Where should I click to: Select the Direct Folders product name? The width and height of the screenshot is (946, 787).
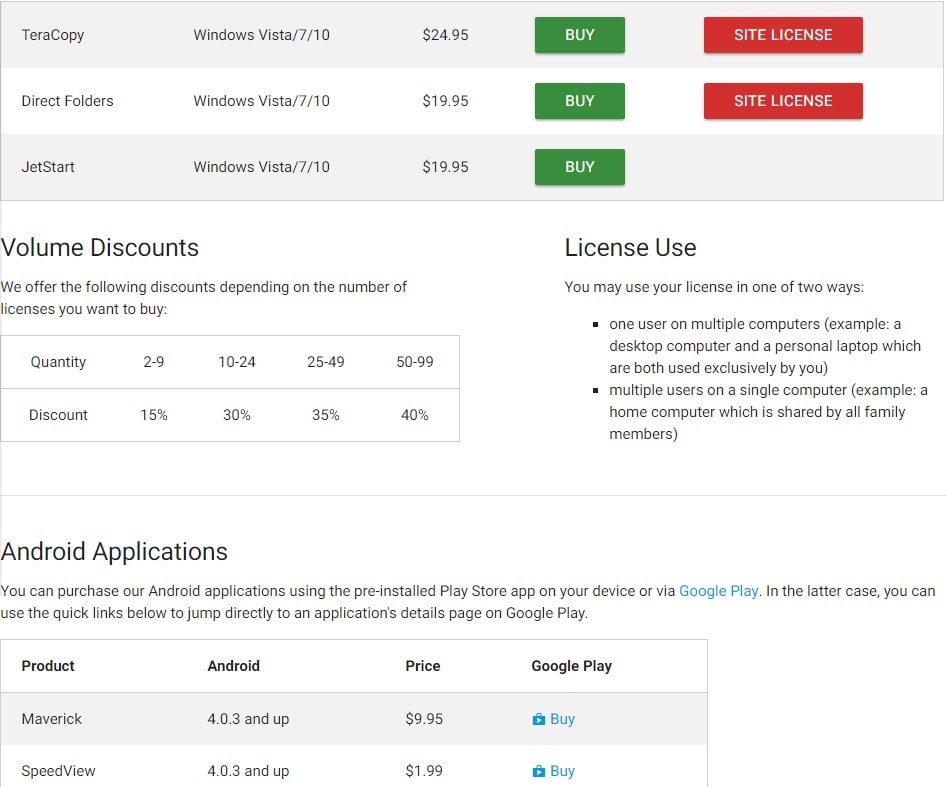point(68,101)
